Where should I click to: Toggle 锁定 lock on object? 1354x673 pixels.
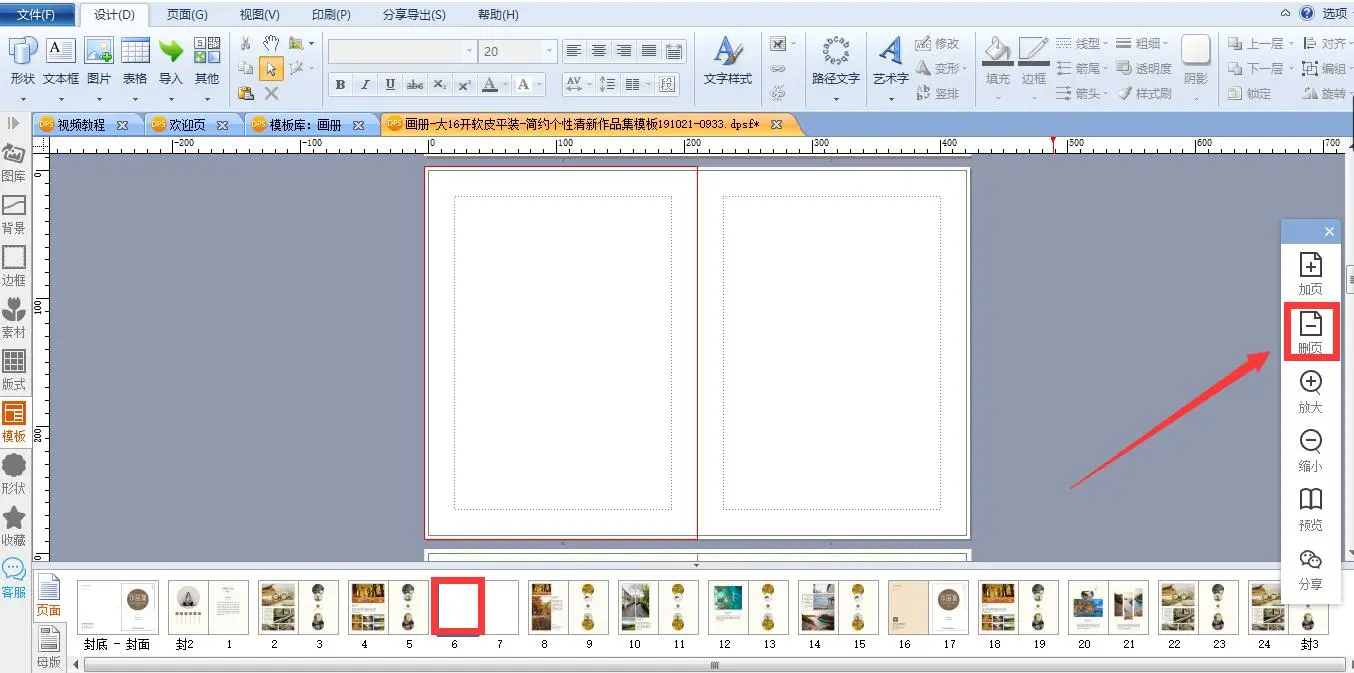click(1249, 93)
